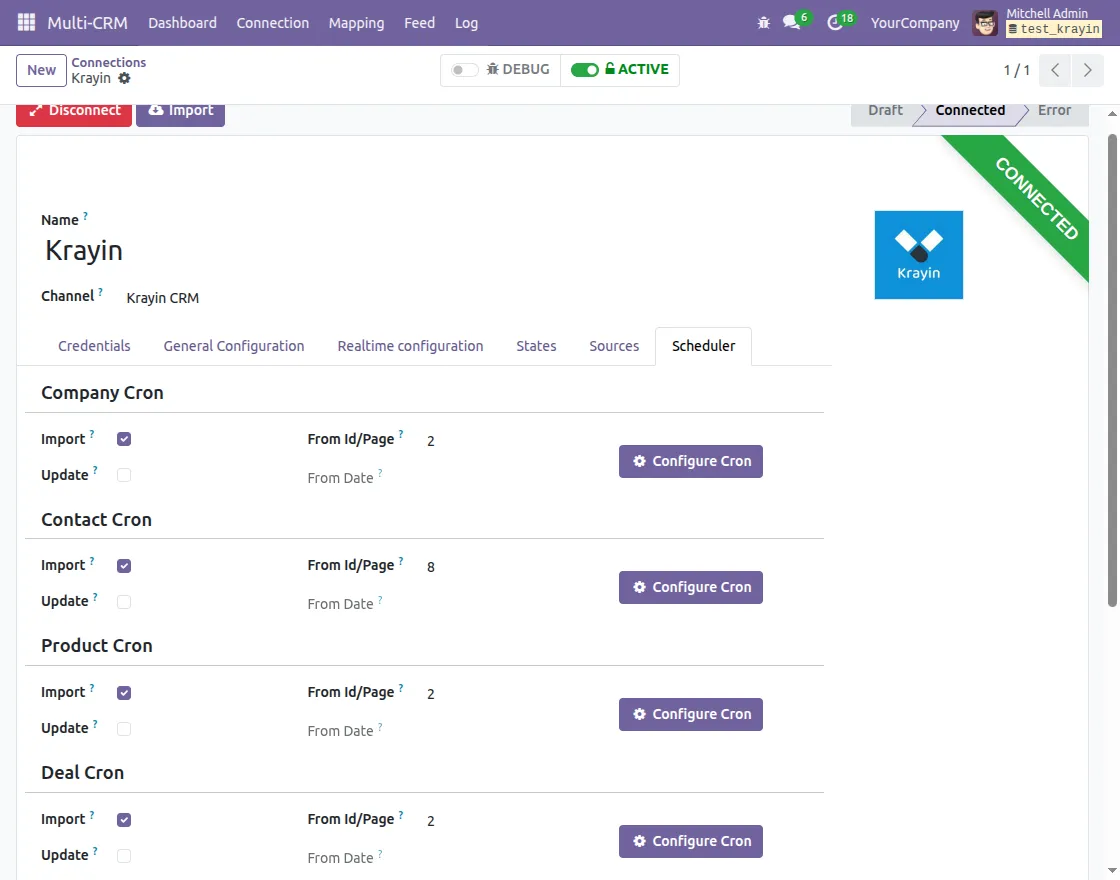Screen dimensions: 1120x880
Task: Select the Error status stage
Action: pyautogui.click(x=1054, y=111)
